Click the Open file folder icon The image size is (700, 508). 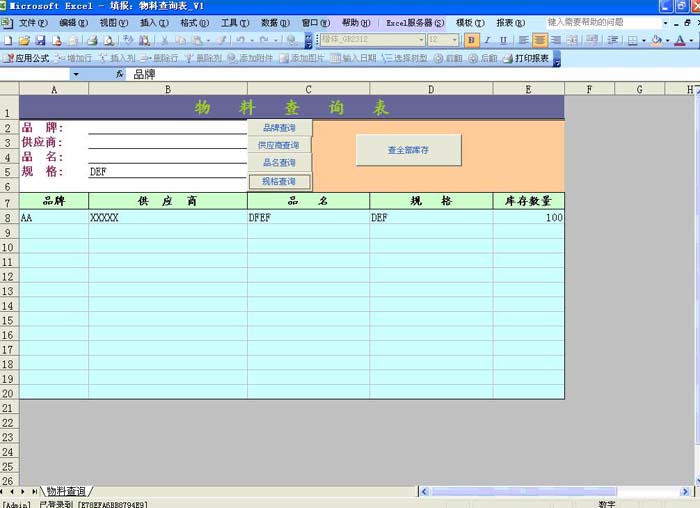(x=24, y=40)
